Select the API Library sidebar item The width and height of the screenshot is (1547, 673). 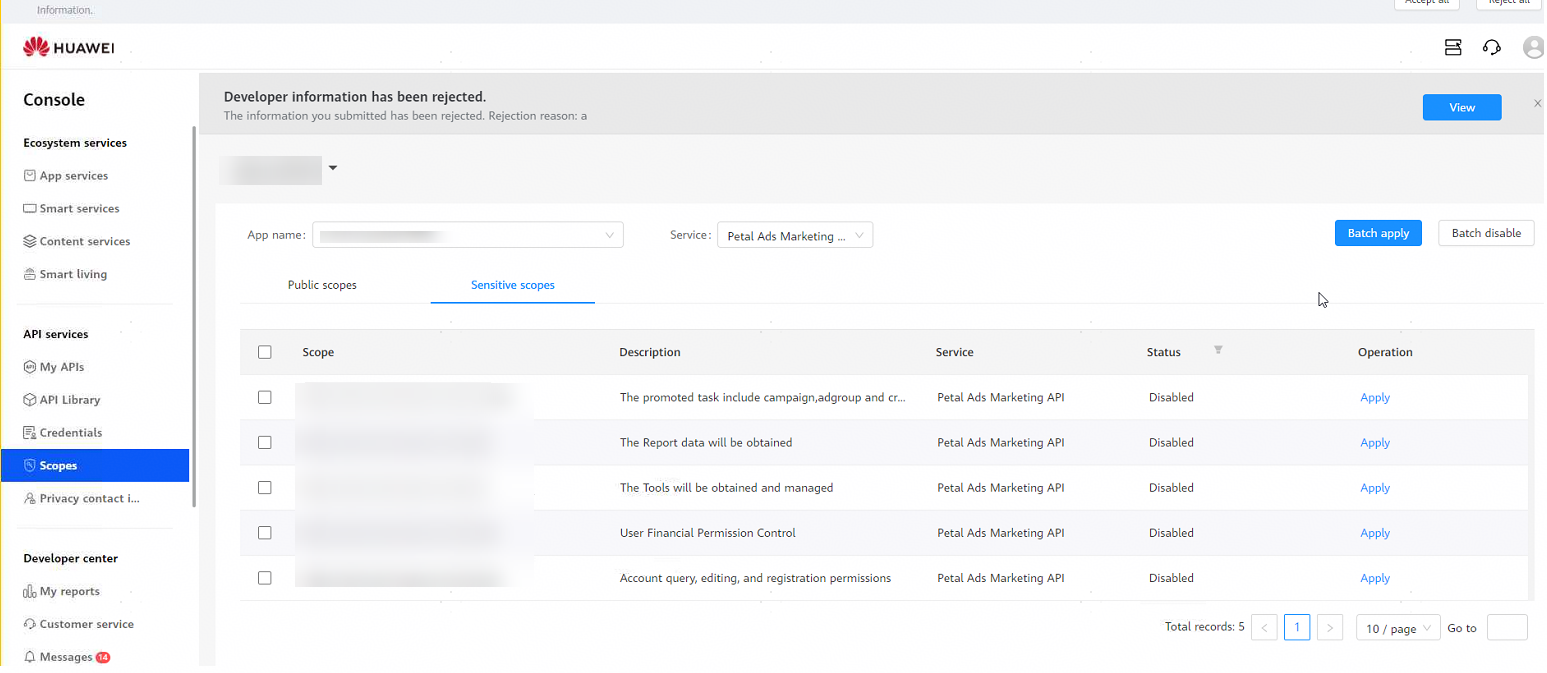click(69, 399)
